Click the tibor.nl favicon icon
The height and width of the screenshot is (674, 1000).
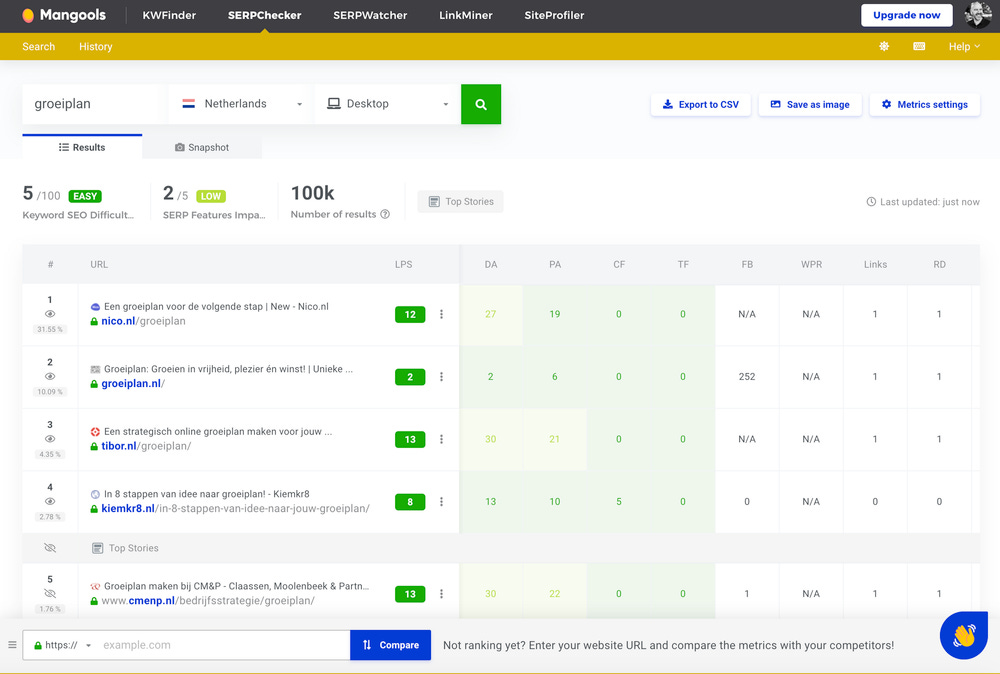coord(95,432)
